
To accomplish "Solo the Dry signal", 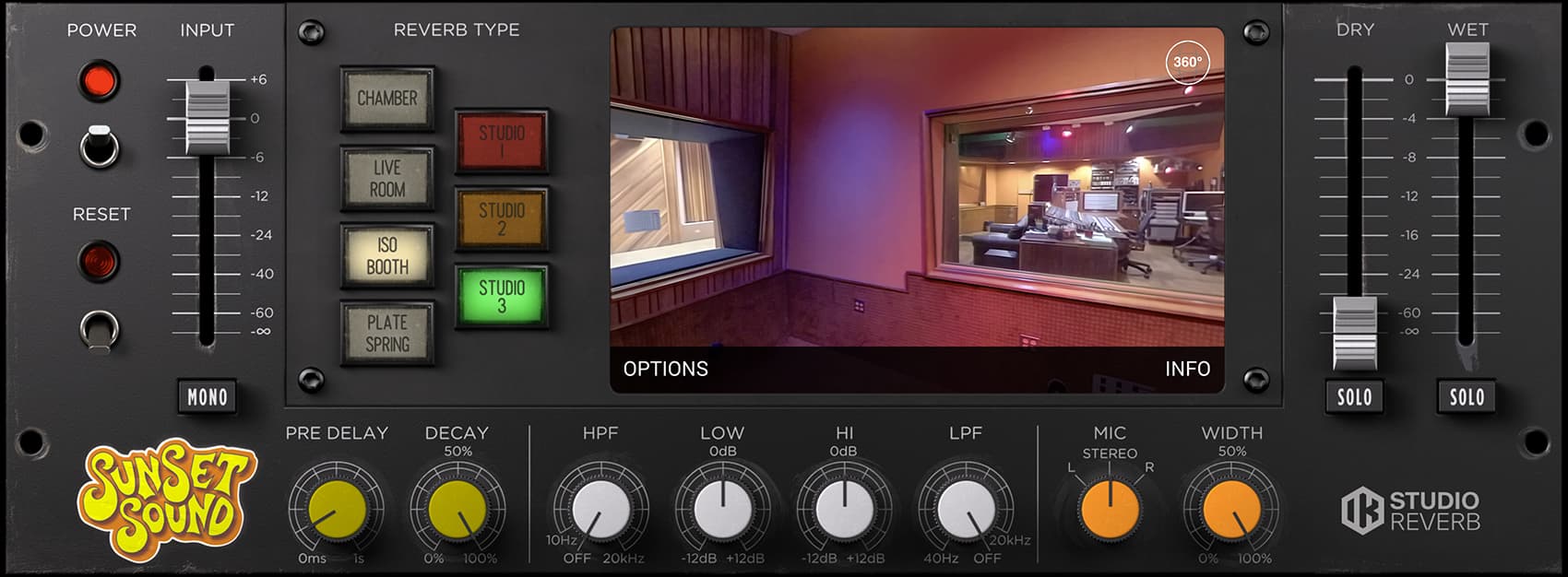I will tap(1354, 397).
